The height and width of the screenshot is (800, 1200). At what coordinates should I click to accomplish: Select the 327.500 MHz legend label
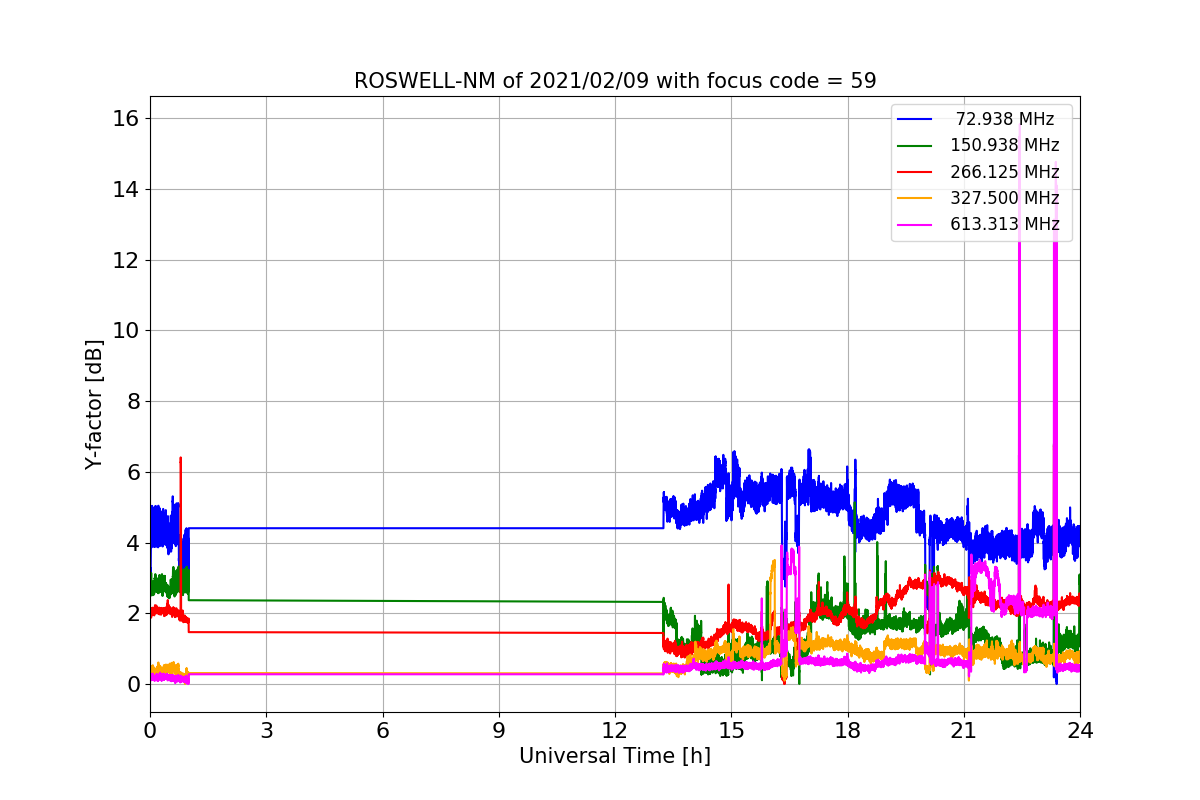1004,198
